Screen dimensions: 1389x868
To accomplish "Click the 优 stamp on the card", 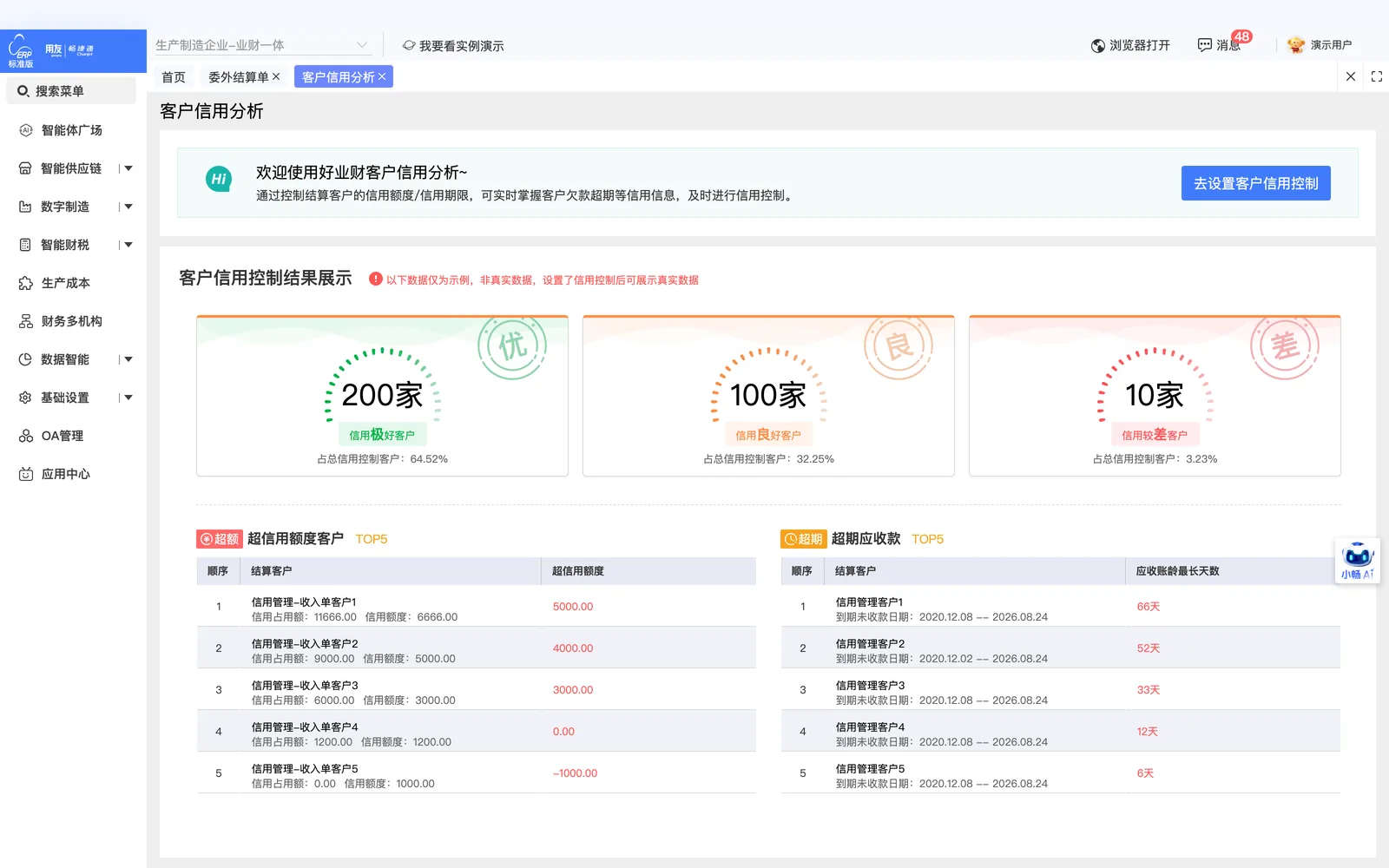I will point(512,345).
